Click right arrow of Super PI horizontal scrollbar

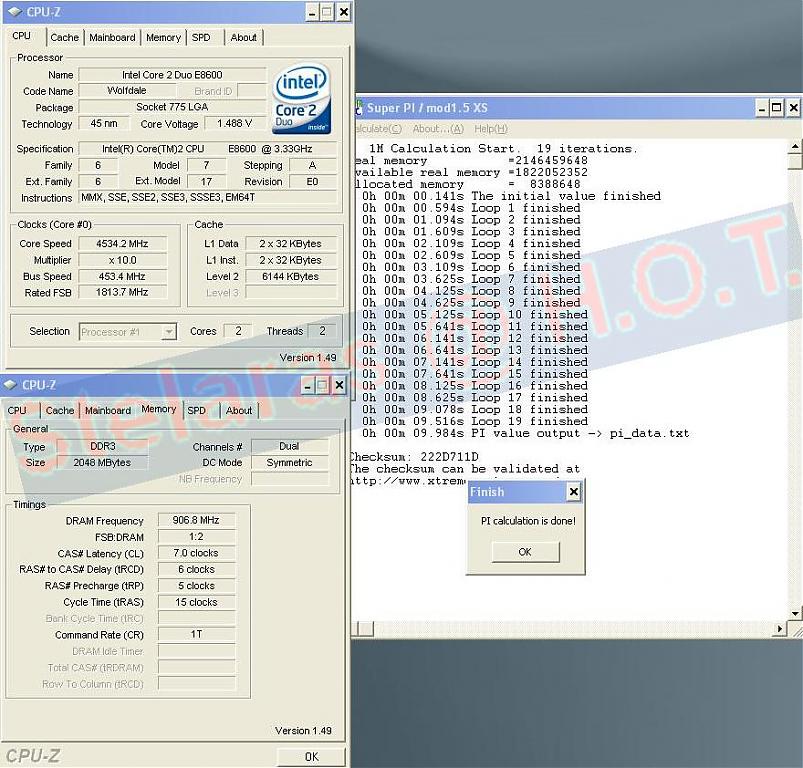point(780,629)
